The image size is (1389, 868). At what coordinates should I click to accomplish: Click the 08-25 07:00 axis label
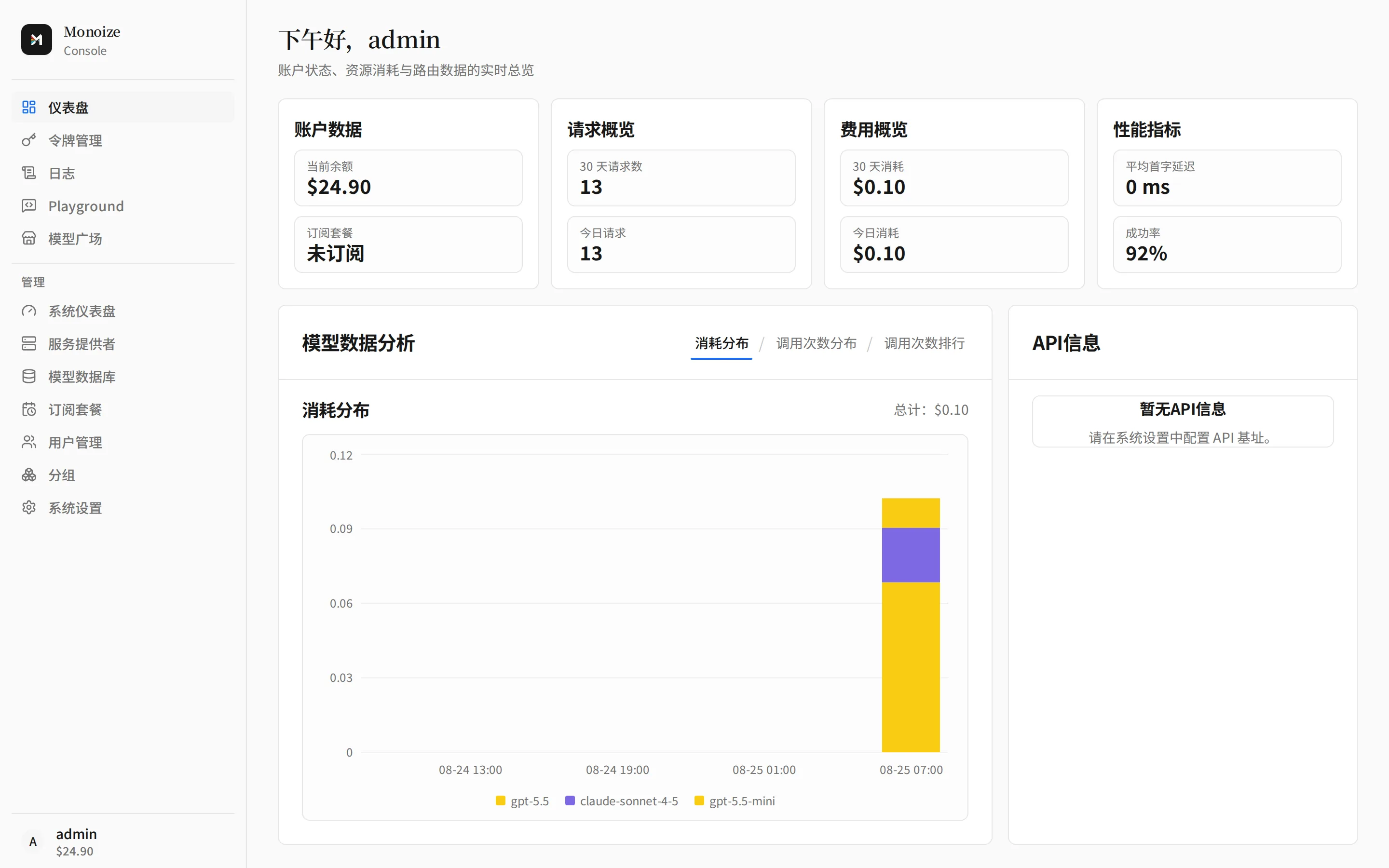click(911, 770)
